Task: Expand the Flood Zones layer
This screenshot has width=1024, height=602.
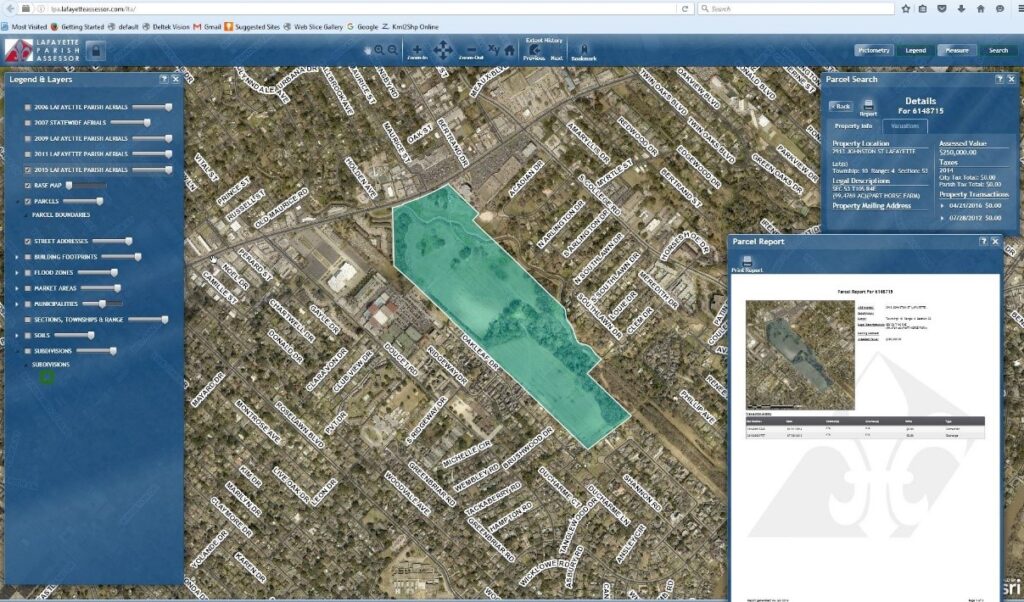Action: pyautogui.click(x=17, y=272)
